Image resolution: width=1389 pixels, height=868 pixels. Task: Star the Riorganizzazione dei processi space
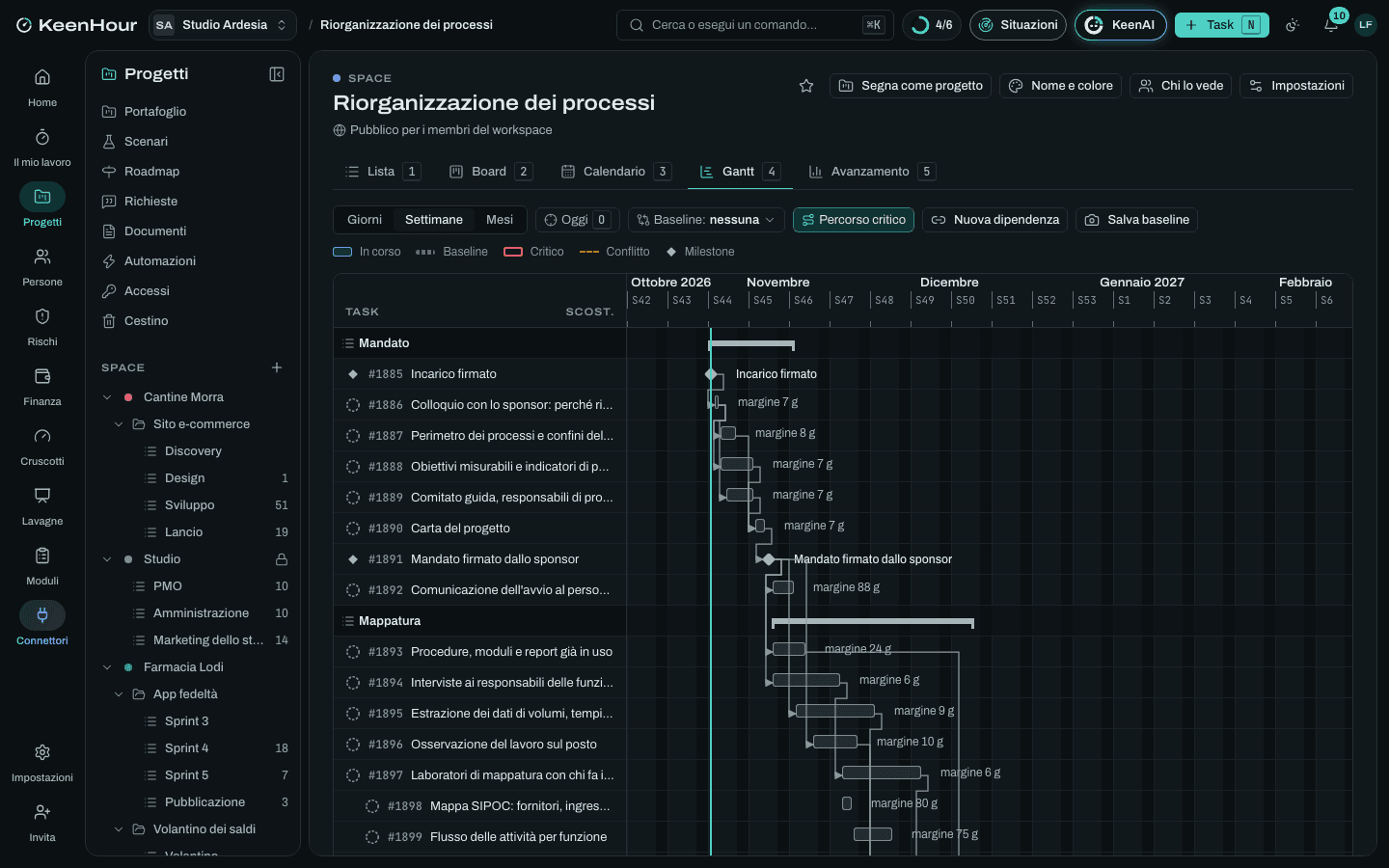tap(806, 86)
